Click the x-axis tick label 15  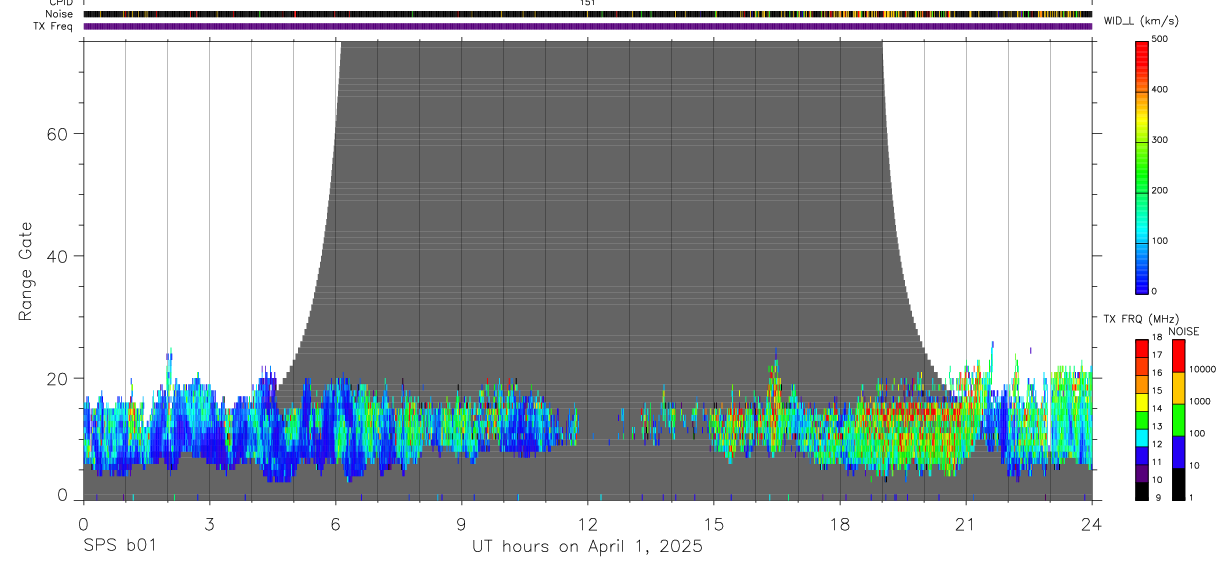[x=714, y=523]
